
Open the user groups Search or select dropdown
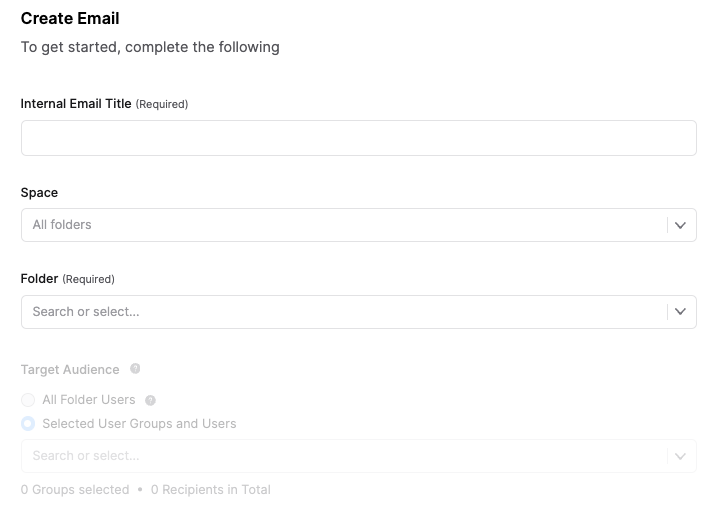point(359,456)
